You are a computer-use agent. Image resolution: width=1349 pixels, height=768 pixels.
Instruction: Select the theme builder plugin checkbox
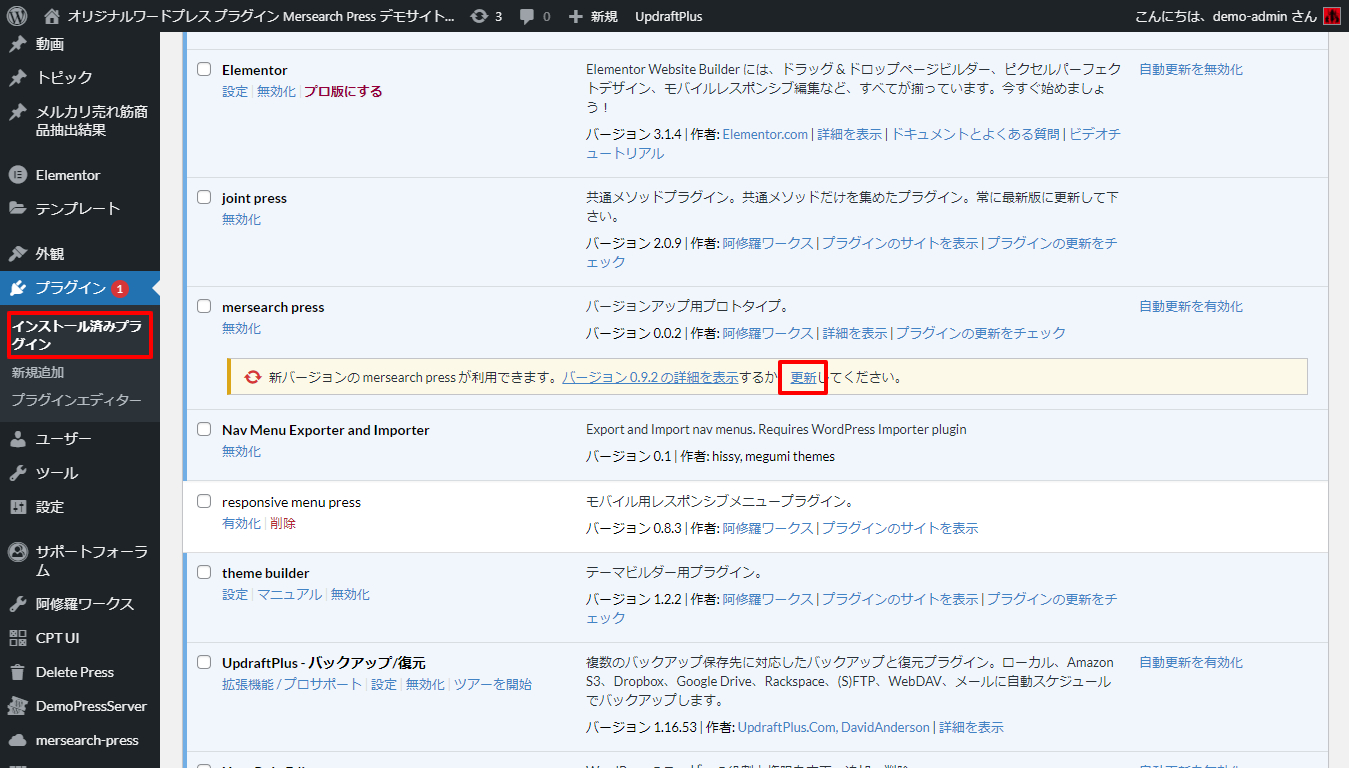tap(204, 573)
